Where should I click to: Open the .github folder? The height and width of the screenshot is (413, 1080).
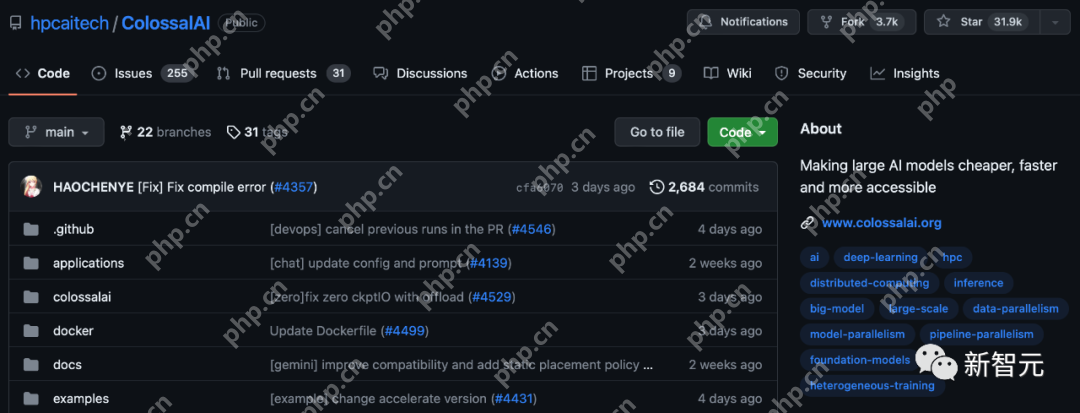[x=73, y=229]
